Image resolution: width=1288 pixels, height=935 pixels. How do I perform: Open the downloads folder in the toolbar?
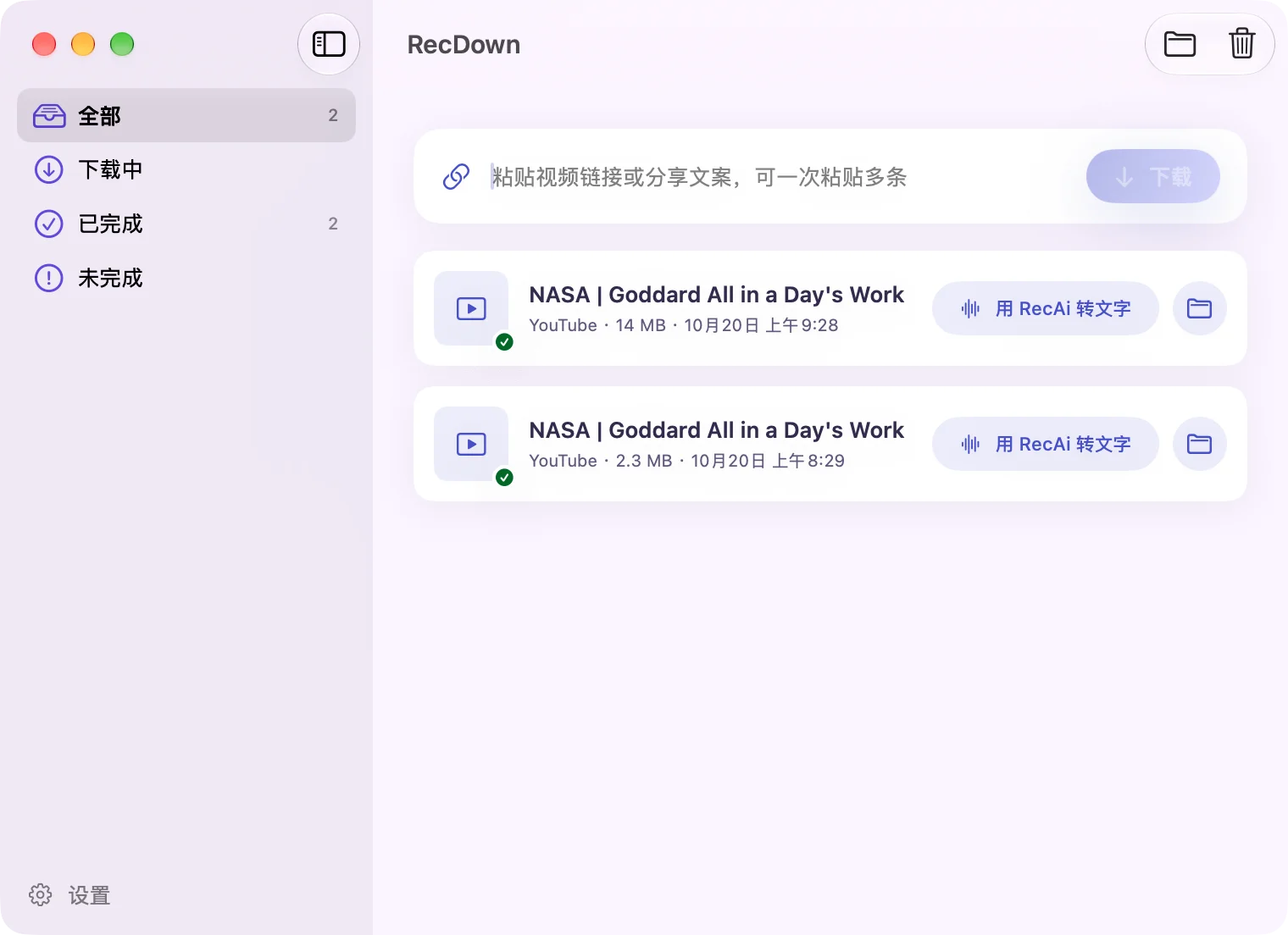tap(1180, 44)
